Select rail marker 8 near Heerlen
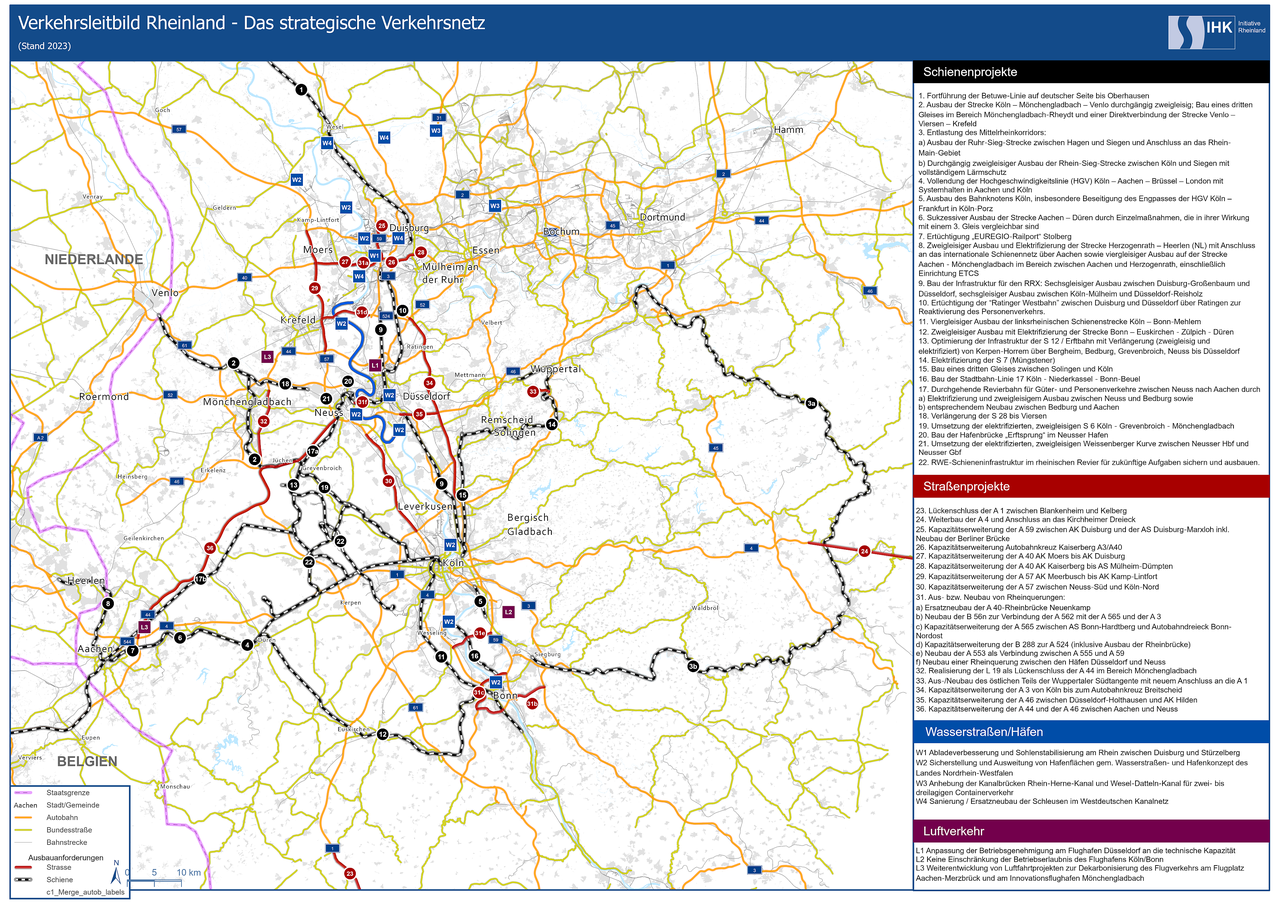 (108, 602)
